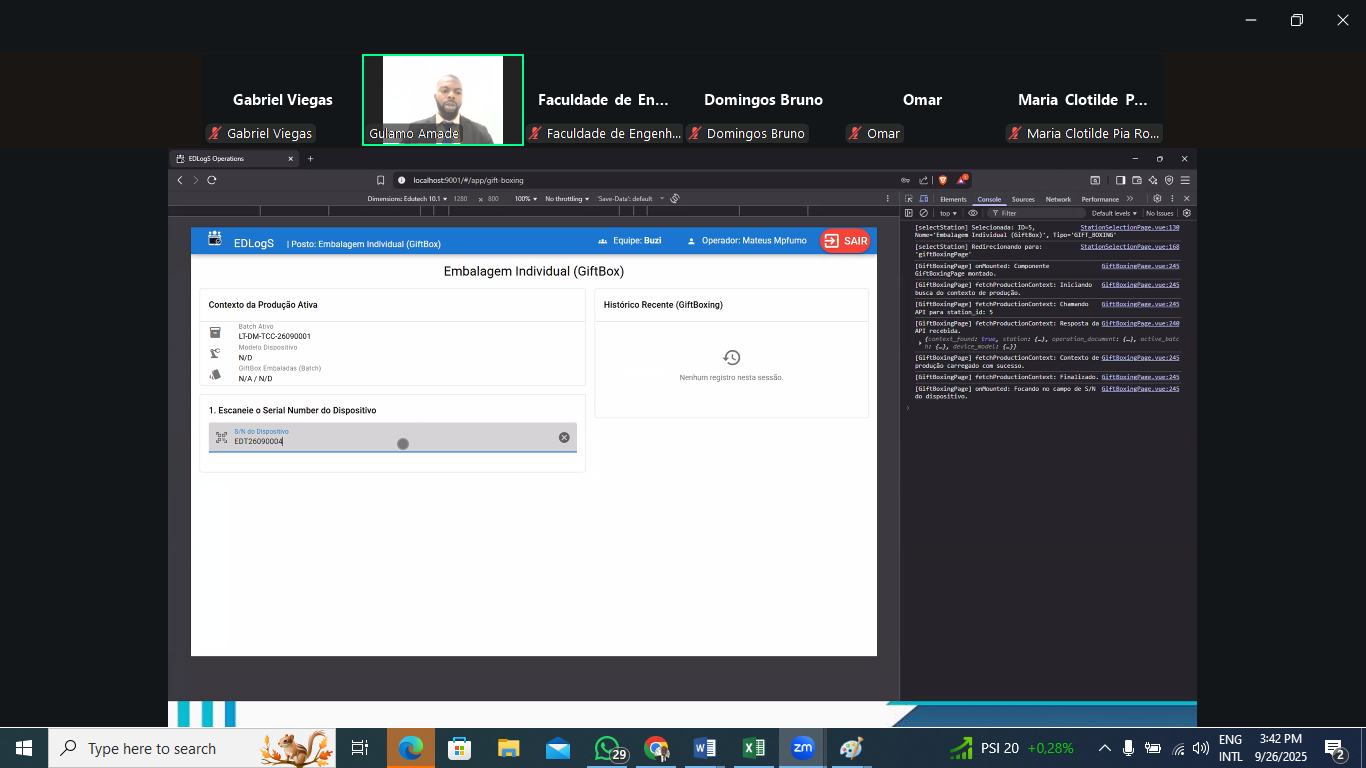
Task: Clear the S/N do Dispositivo field
Action: point(564,438)
